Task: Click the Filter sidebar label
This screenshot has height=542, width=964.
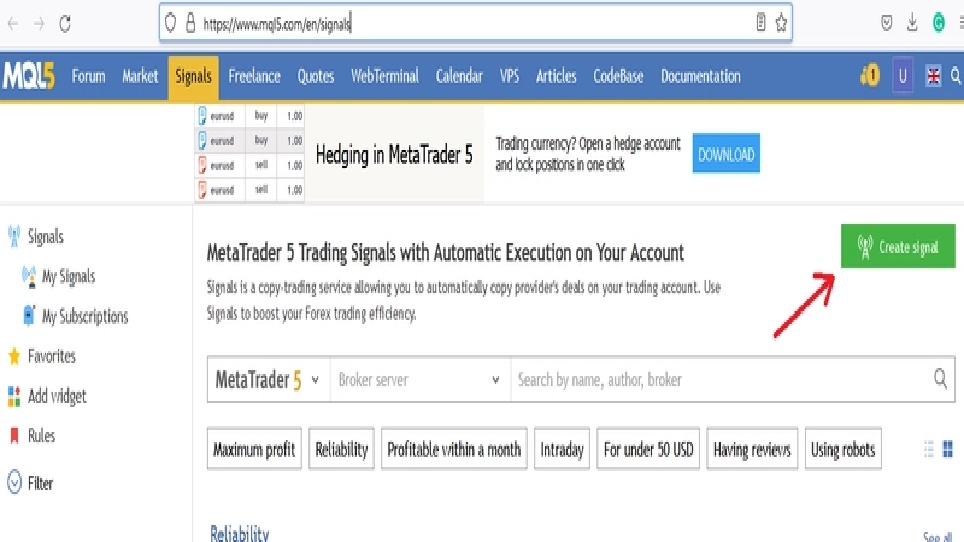Action: [40, 484]
